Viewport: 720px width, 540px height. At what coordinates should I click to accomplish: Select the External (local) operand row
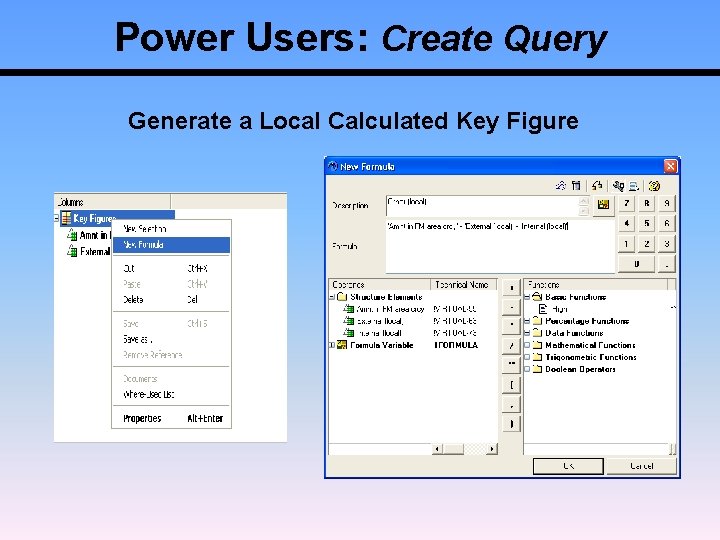click(x=374, y=321)
